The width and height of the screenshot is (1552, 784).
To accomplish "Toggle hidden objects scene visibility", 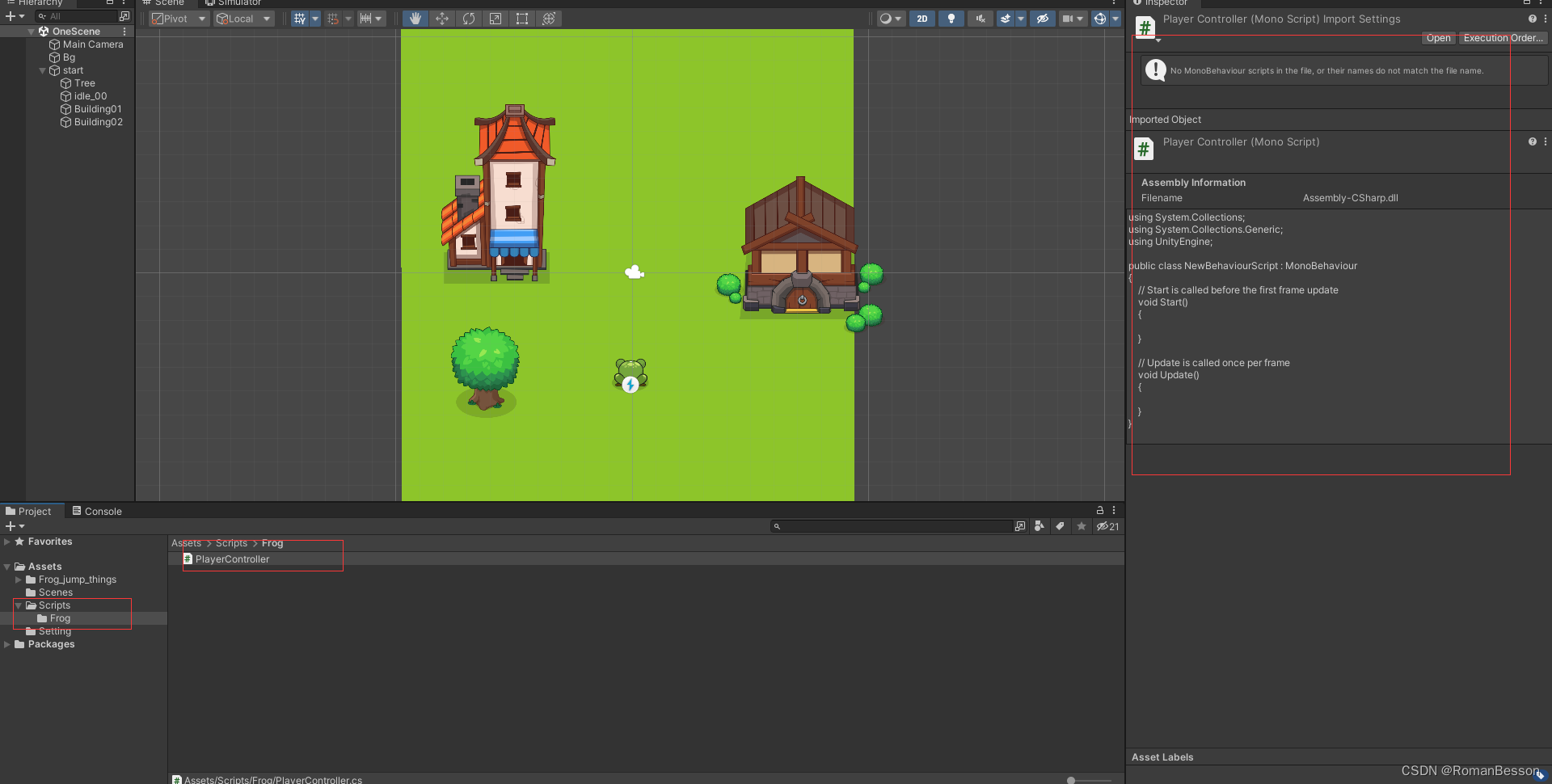I will 1043,19.
